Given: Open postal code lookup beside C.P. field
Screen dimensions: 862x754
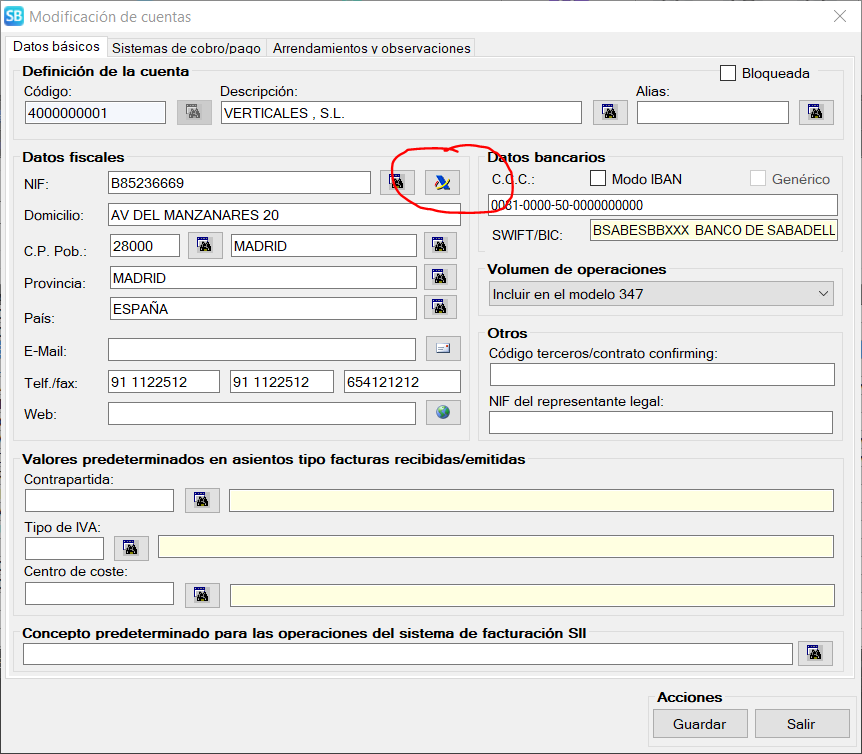Looking at the screenshot, I should [204, 245].
